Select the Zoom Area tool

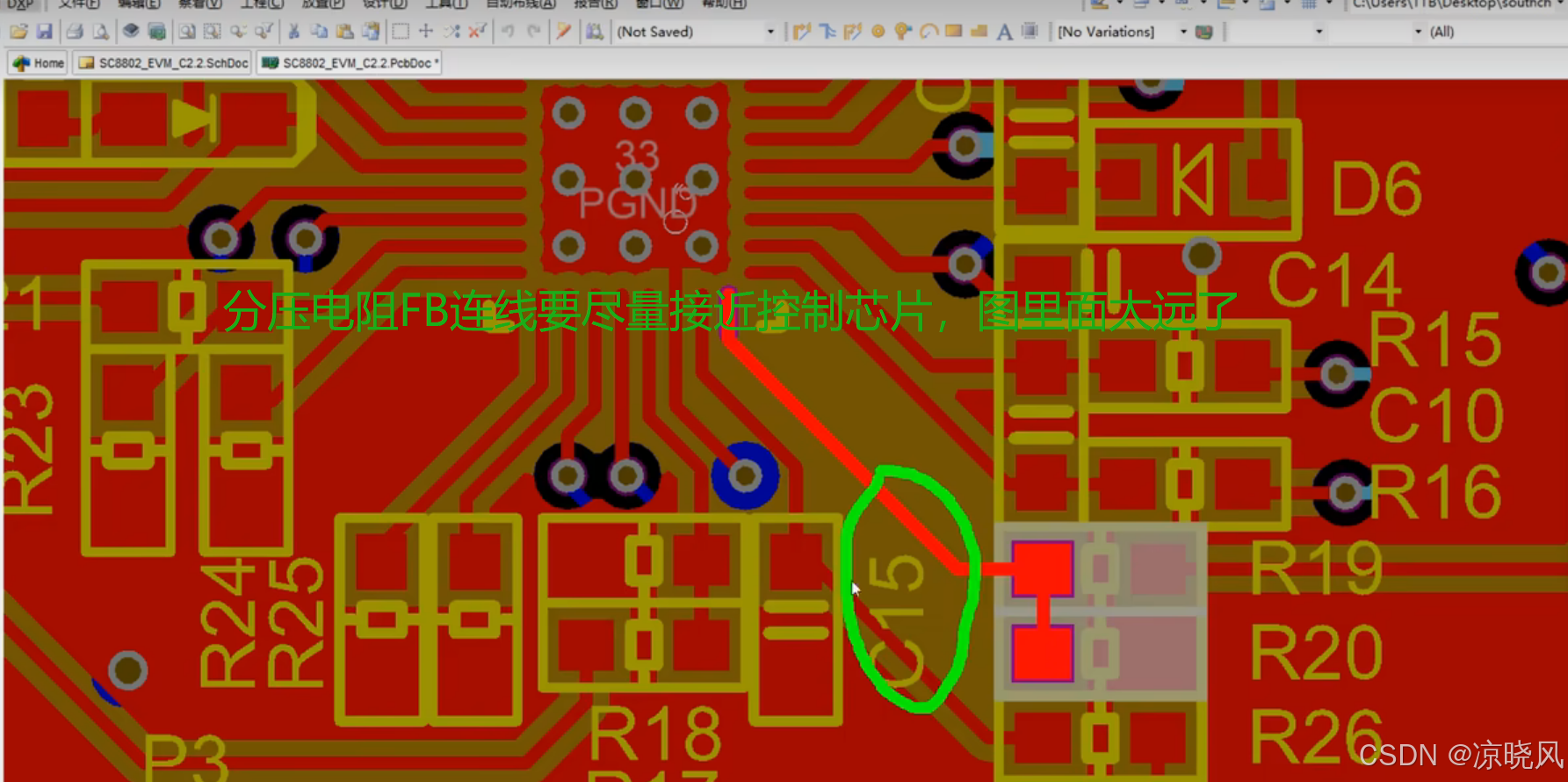coord(212,32)
